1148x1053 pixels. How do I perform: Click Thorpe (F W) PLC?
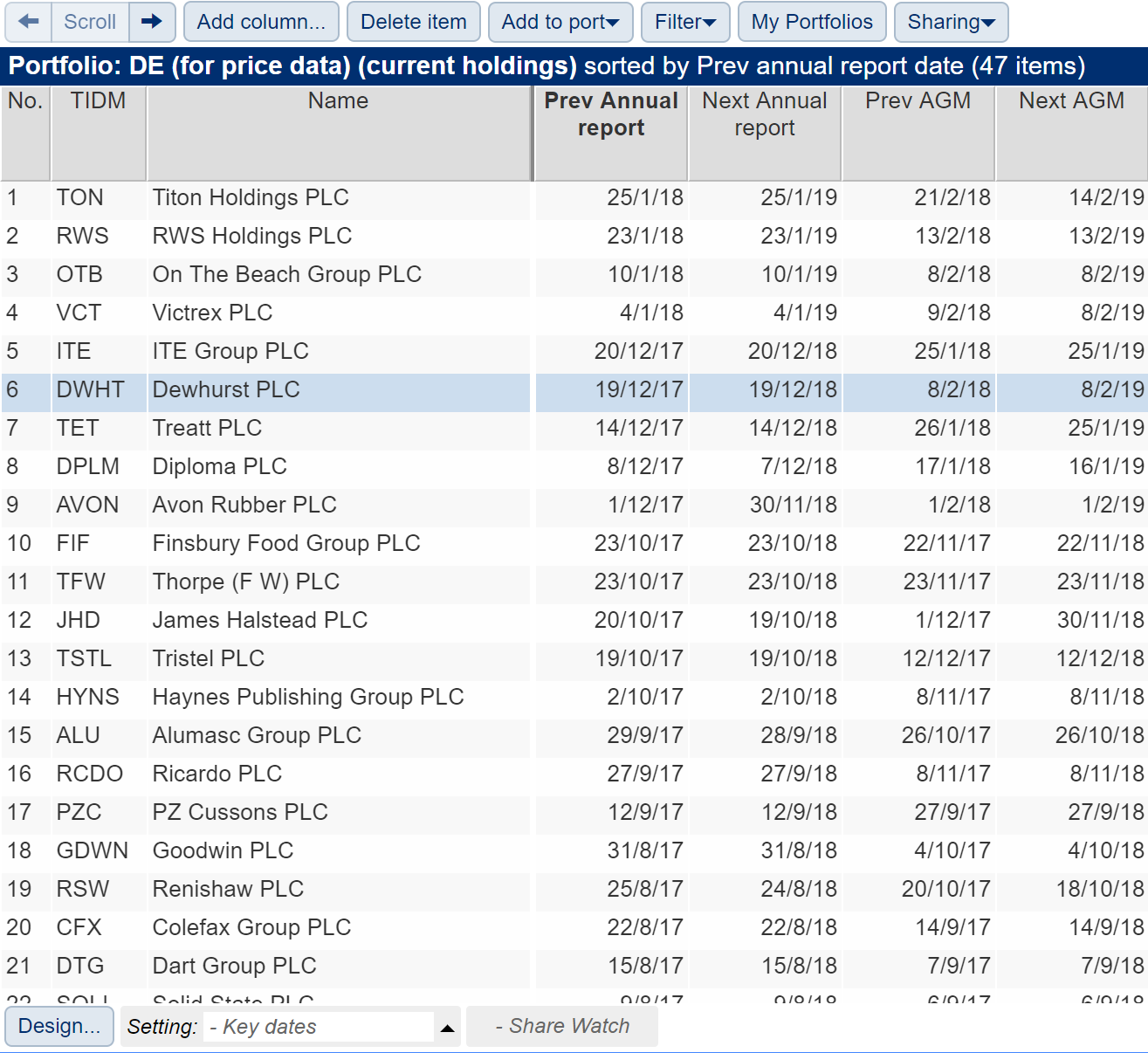246,582
